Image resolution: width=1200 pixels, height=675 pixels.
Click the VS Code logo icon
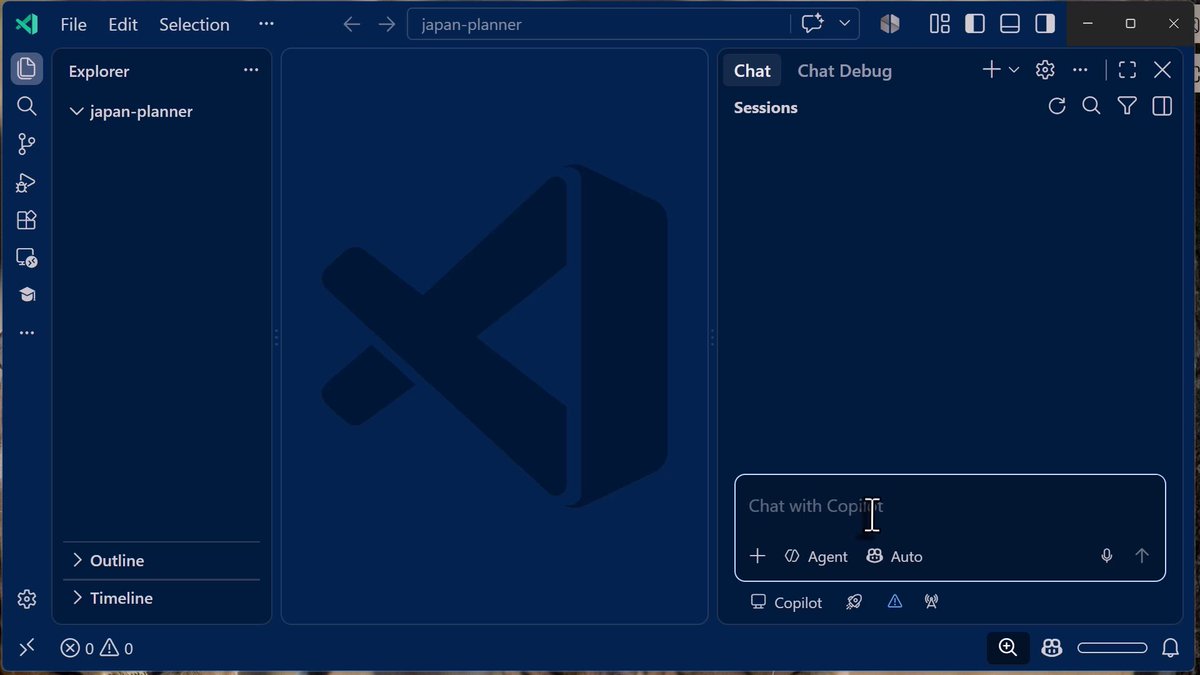point(27,24)
